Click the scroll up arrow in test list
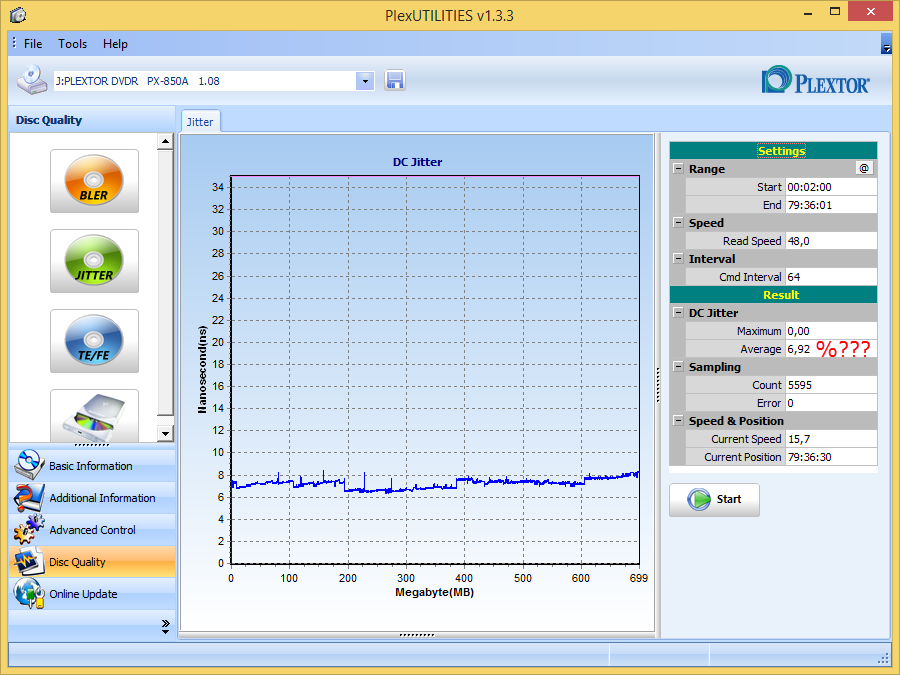This screenshot has width=900, height=675. pyautogui.click(x=165, y=141)
